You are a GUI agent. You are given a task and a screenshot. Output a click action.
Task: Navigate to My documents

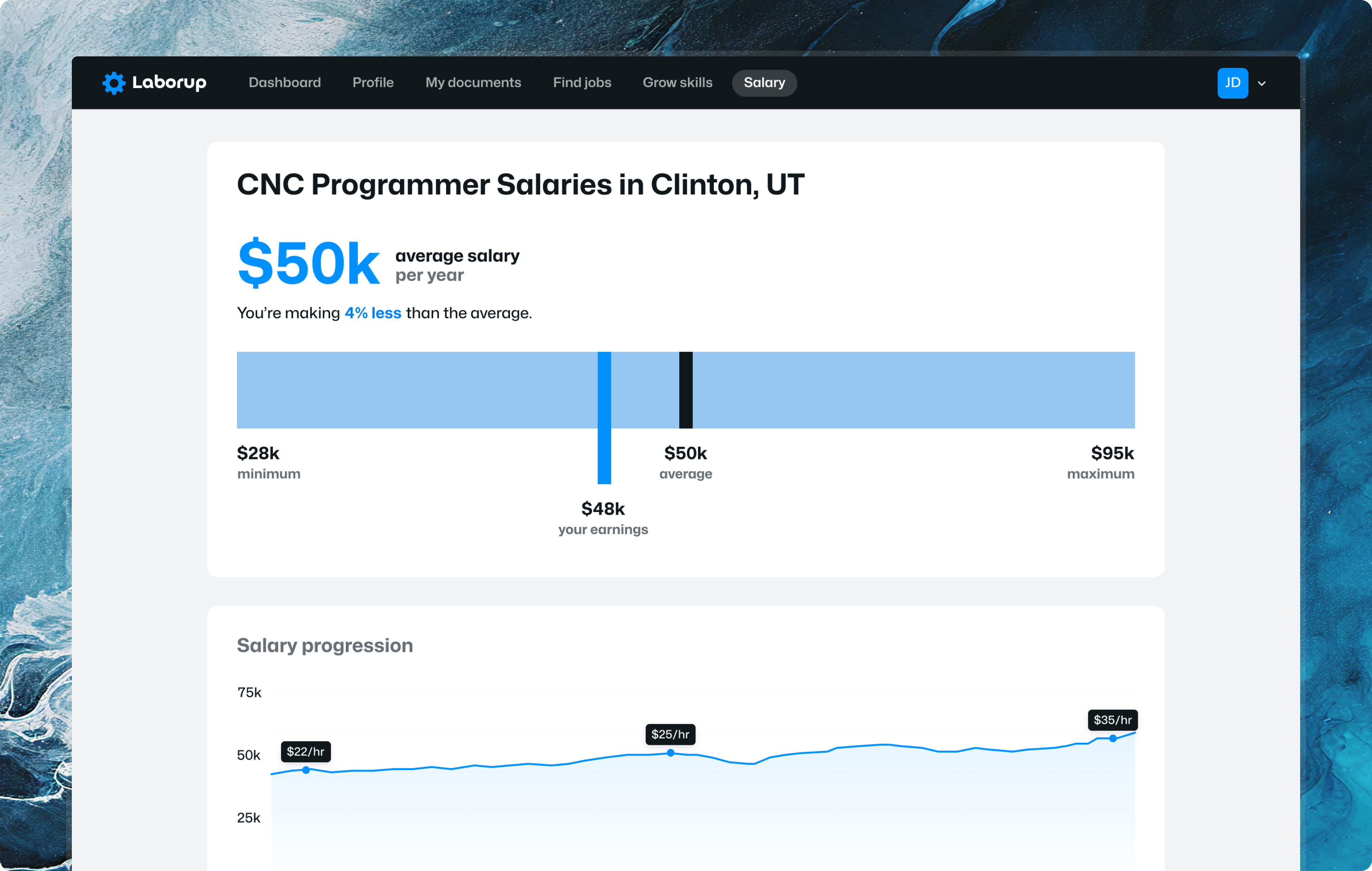click(474, 83)
